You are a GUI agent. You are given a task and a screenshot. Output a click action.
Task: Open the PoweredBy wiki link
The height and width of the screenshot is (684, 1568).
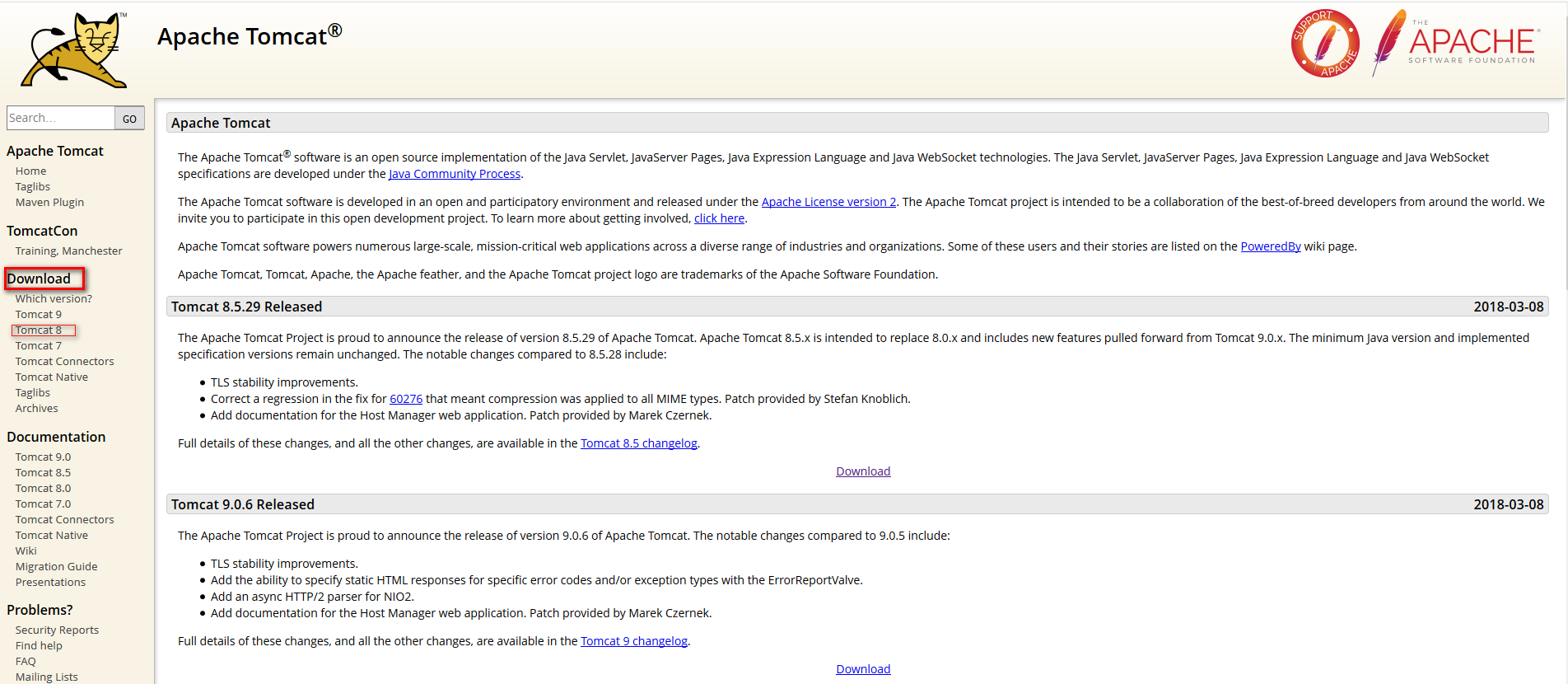click(1271, 246)
